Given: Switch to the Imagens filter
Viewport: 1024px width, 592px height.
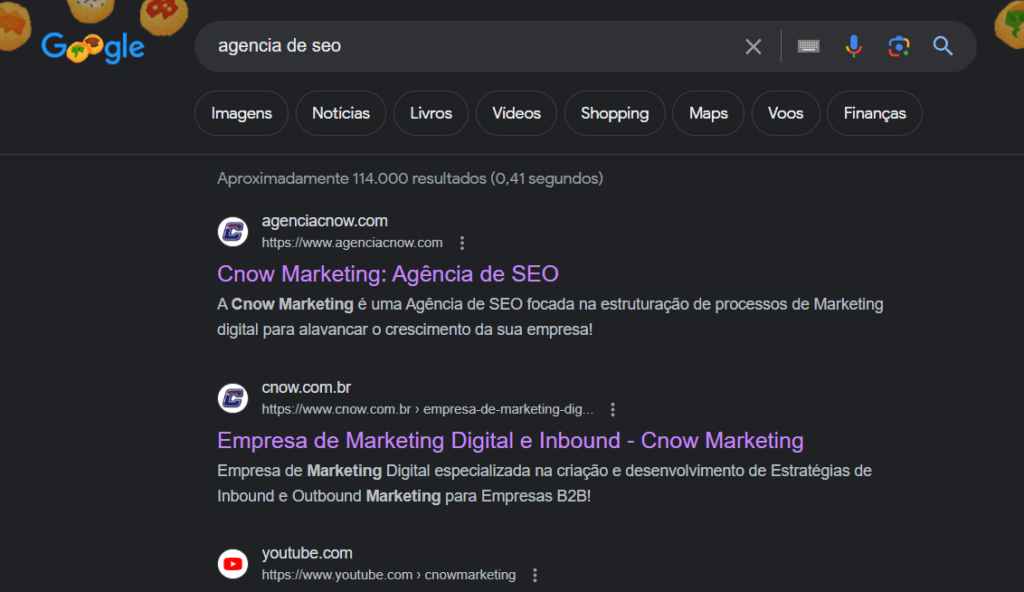Looking at the screenshot, I should coord(242,113).
